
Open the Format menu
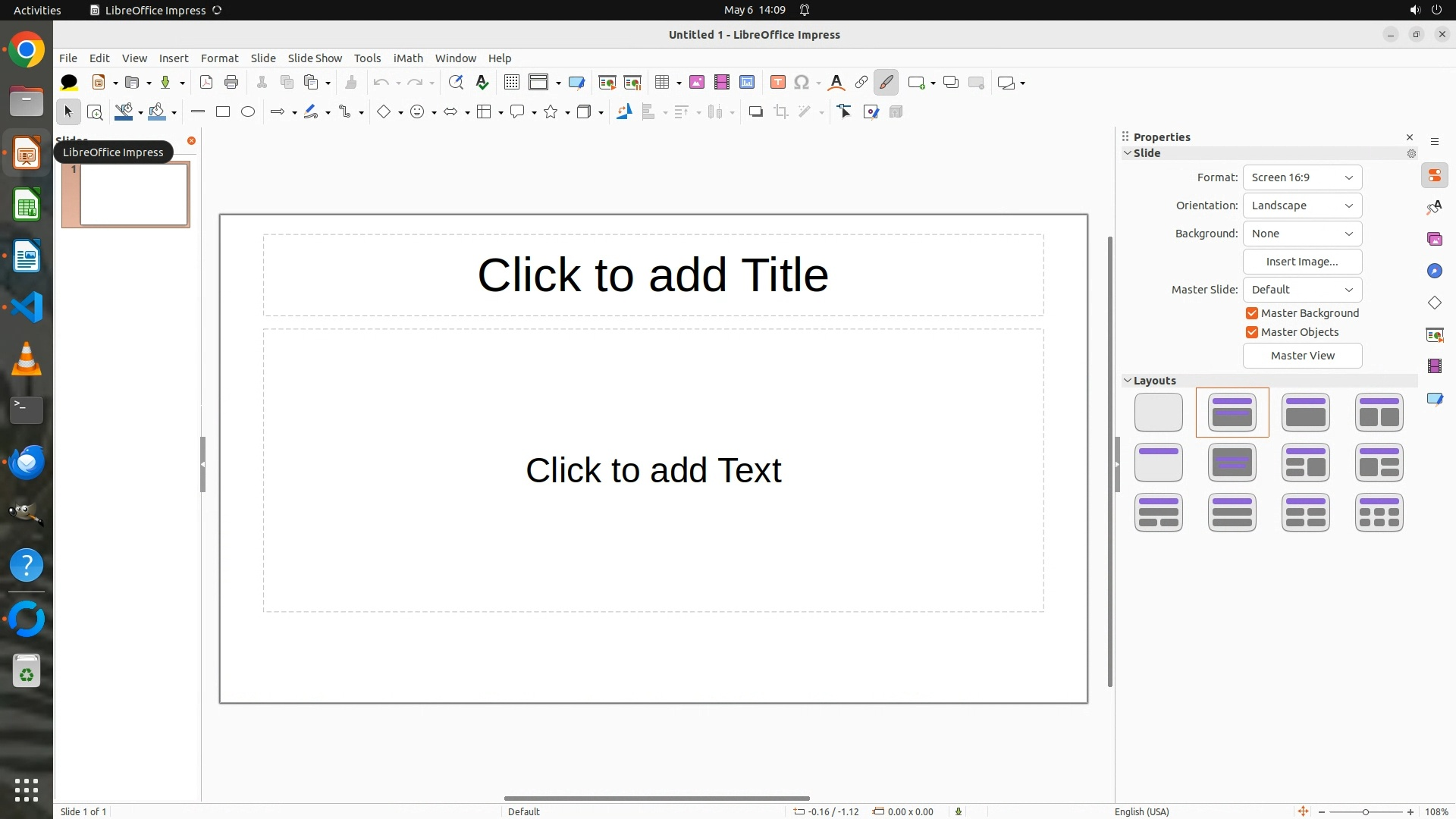[219, 58]
